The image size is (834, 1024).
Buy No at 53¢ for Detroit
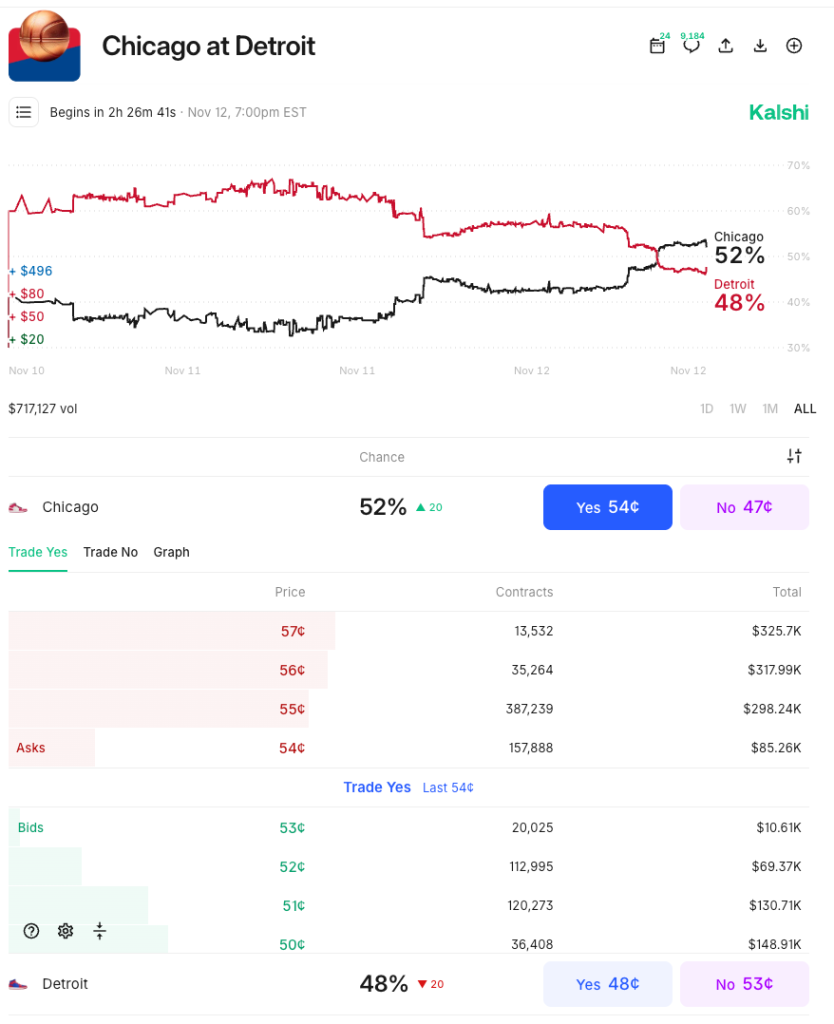[744, 983]
